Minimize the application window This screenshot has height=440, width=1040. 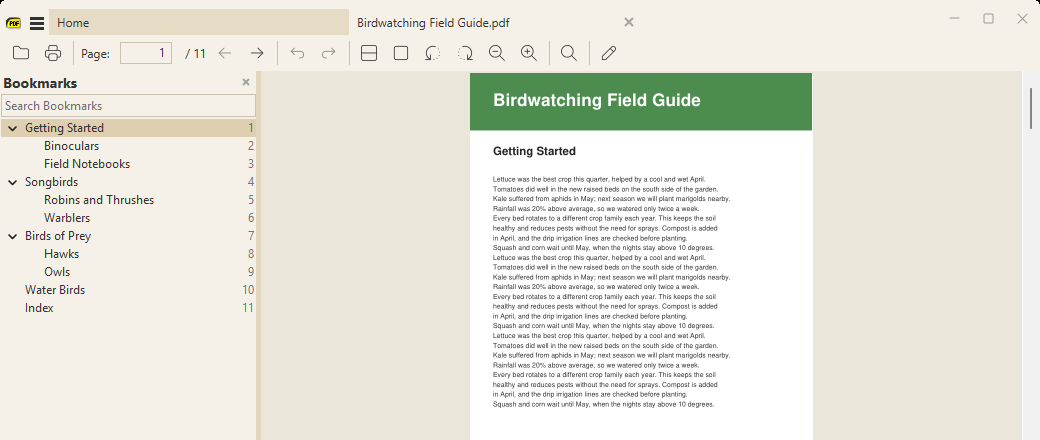[x=955, y=19]
